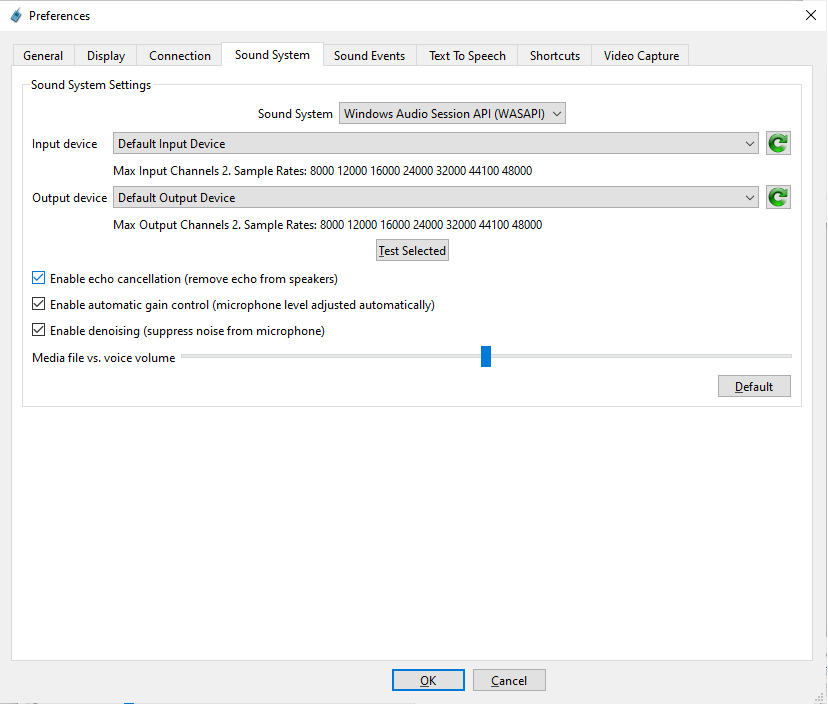Open the Video Capture tab
Screen dimensions: 828x704
tap(641, 56)
